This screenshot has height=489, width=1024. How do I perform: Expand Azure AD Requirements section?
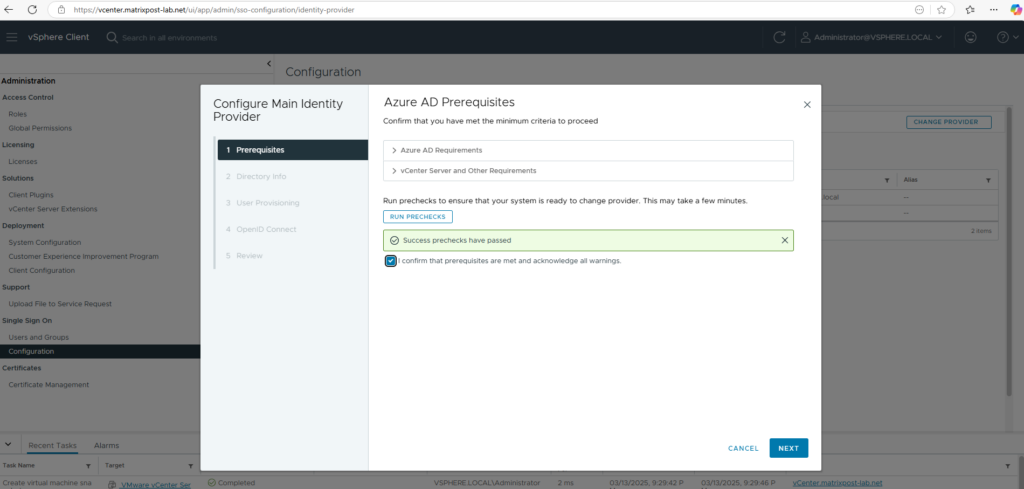coord(441,150)
